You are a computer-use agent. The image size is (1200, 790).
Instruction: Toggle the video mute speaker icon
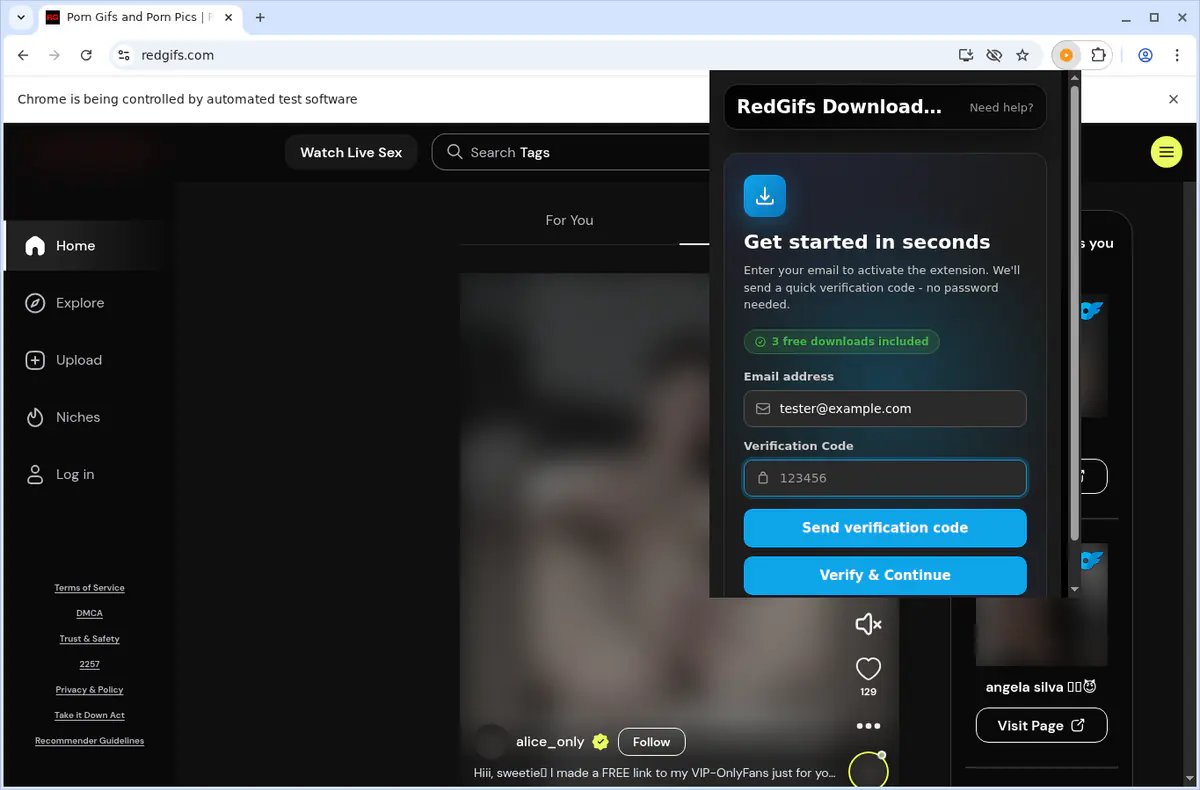[x=868, y=624]
